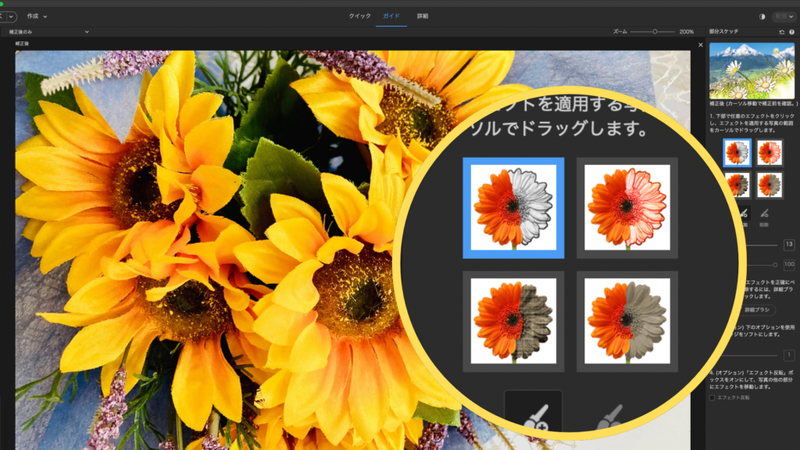The width and height of the screenshot is (800, 450).
Task: Click the edge softness value field showing 1
Action: point(789,355)
